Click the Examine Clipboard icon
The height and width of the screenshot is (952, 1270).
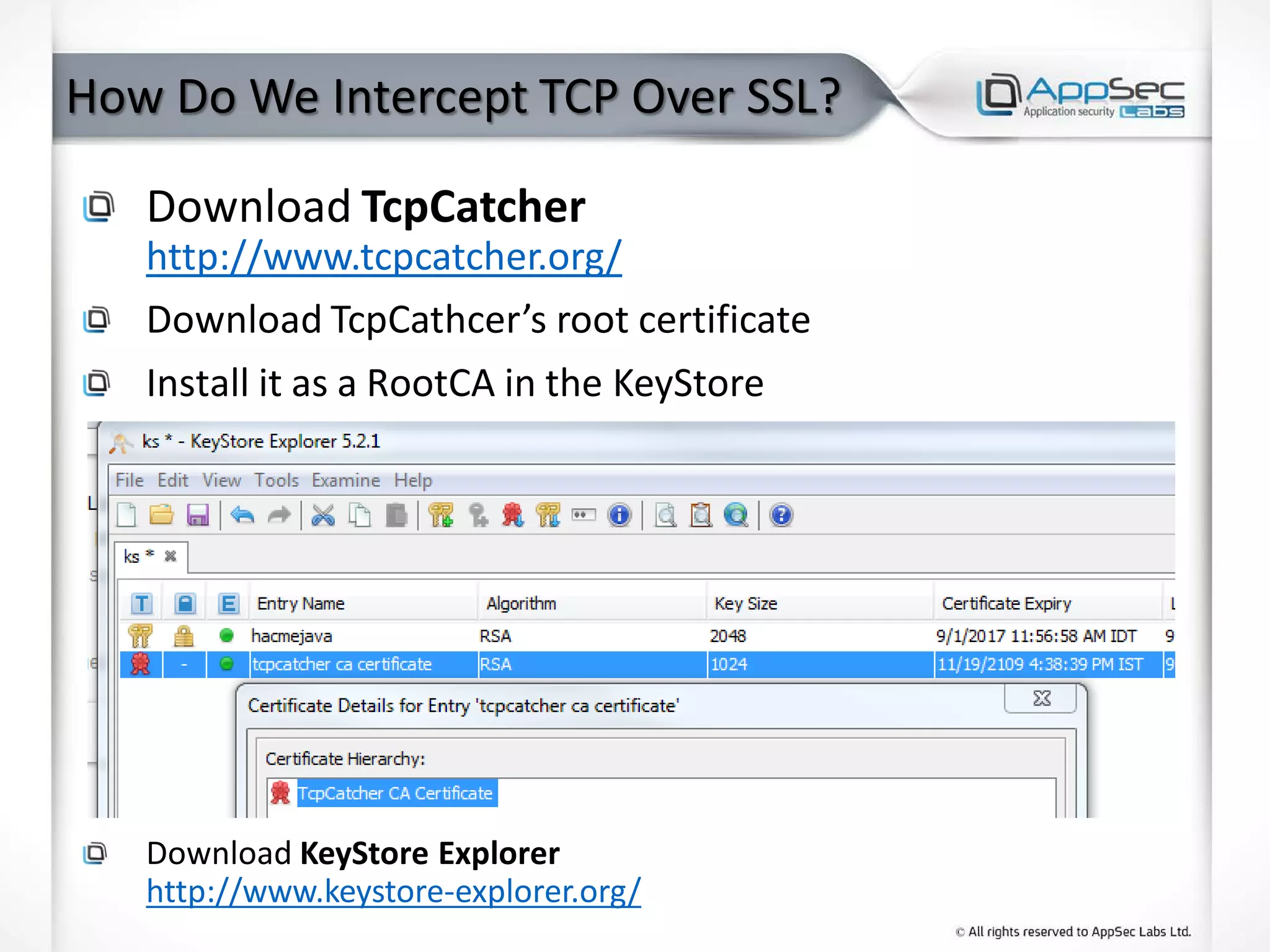pos(701,515)
